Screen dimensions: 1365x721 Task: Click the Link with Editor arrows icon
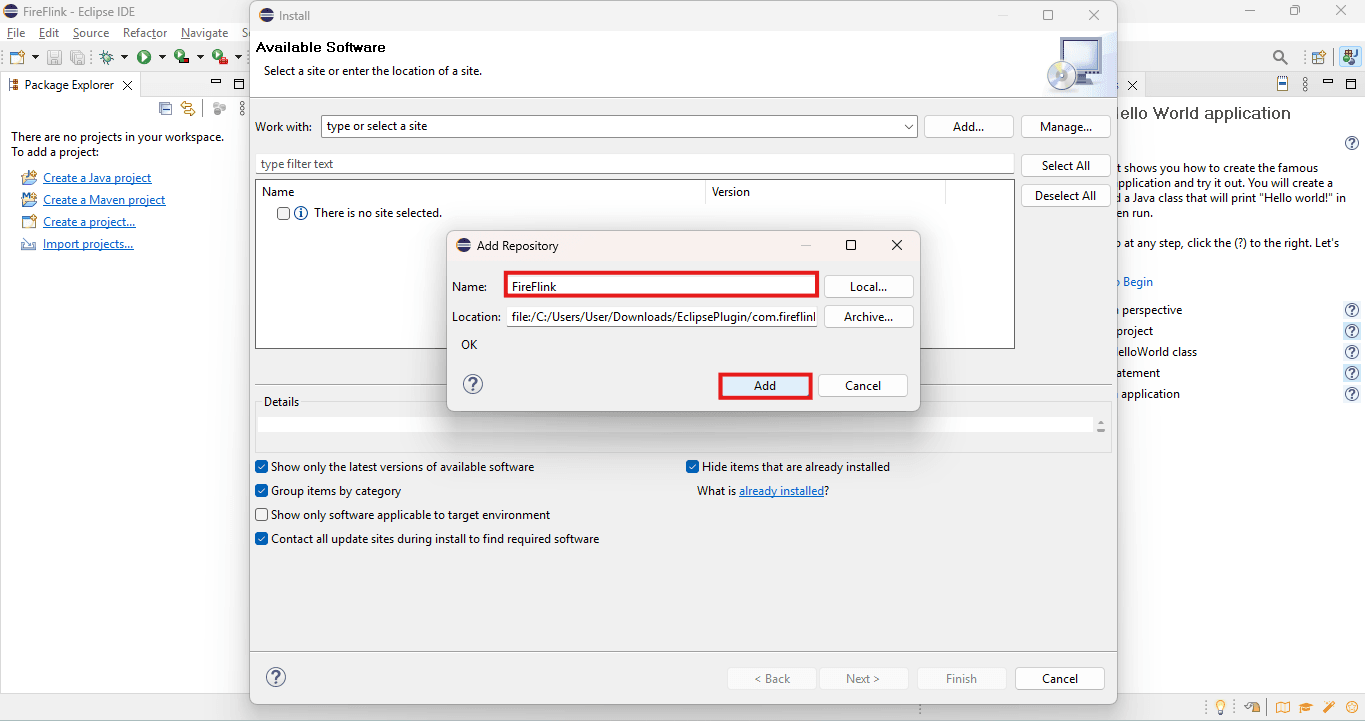point(187,108)
